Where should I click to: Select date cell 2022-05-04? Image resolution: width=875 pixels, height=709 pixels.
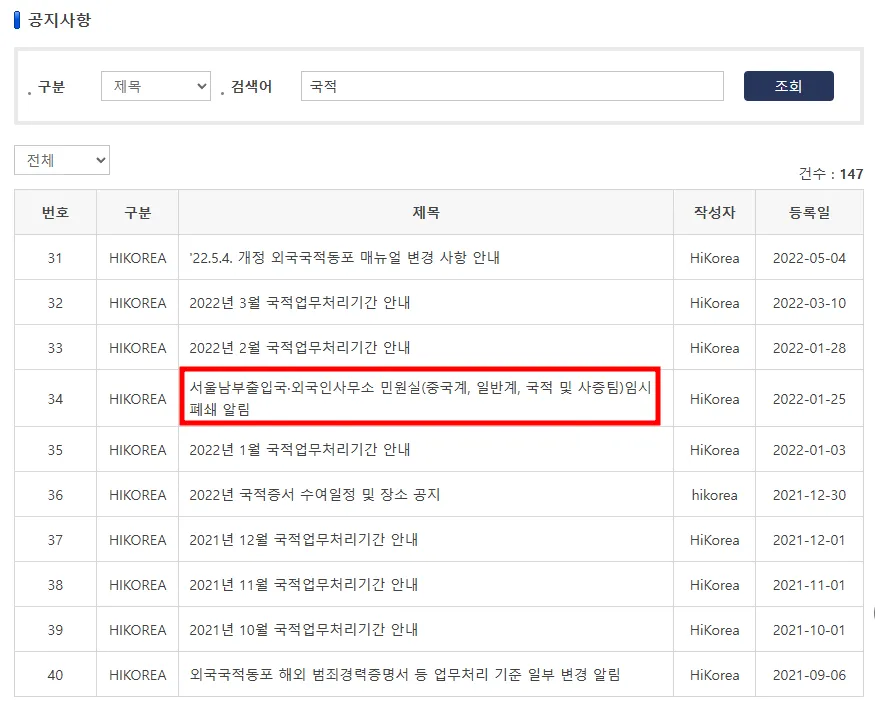point(809,258)
